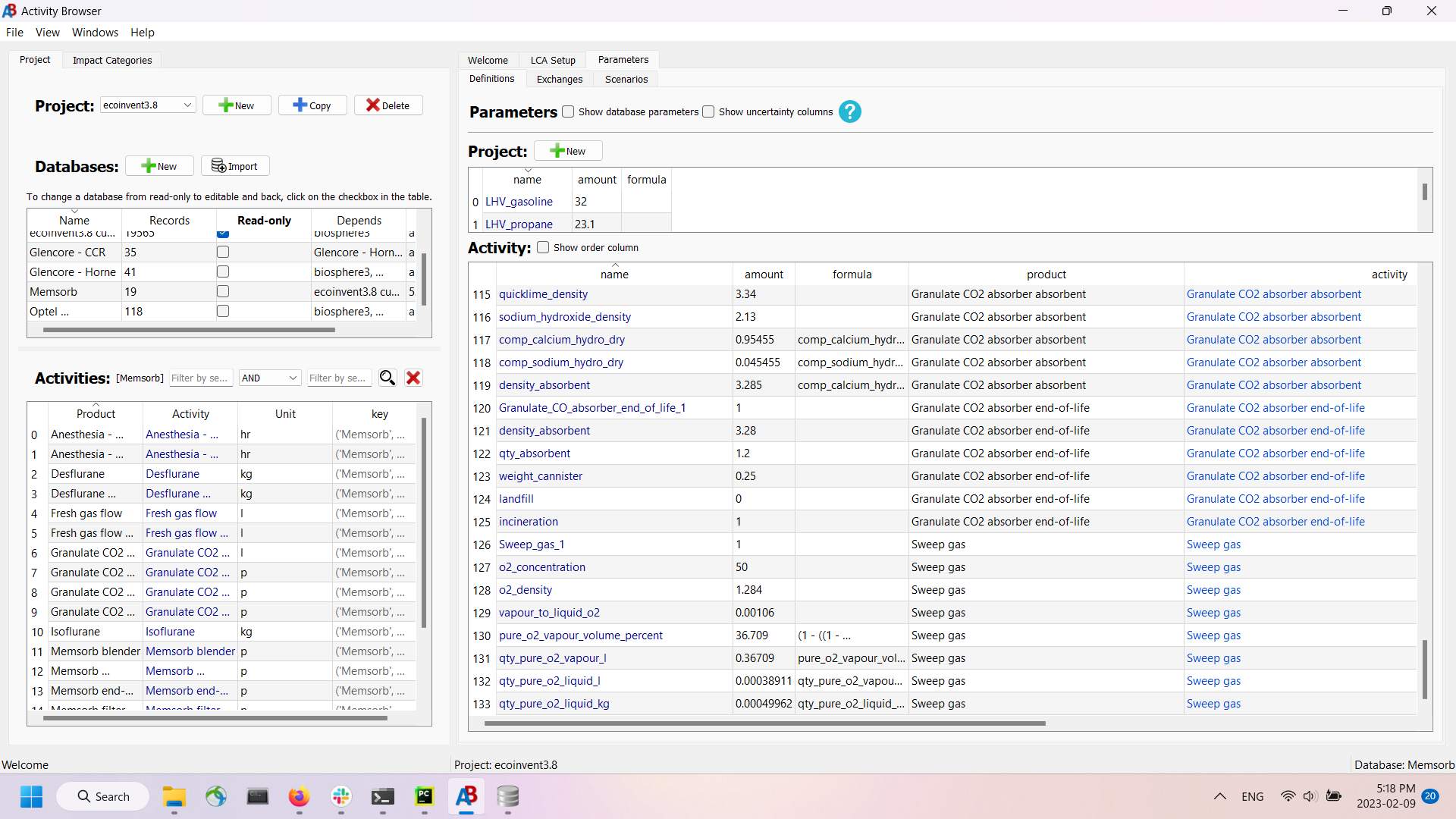Run the activity search with magnifier icon
Viewport: 1456px width, 819px height.
coord(388,378)
